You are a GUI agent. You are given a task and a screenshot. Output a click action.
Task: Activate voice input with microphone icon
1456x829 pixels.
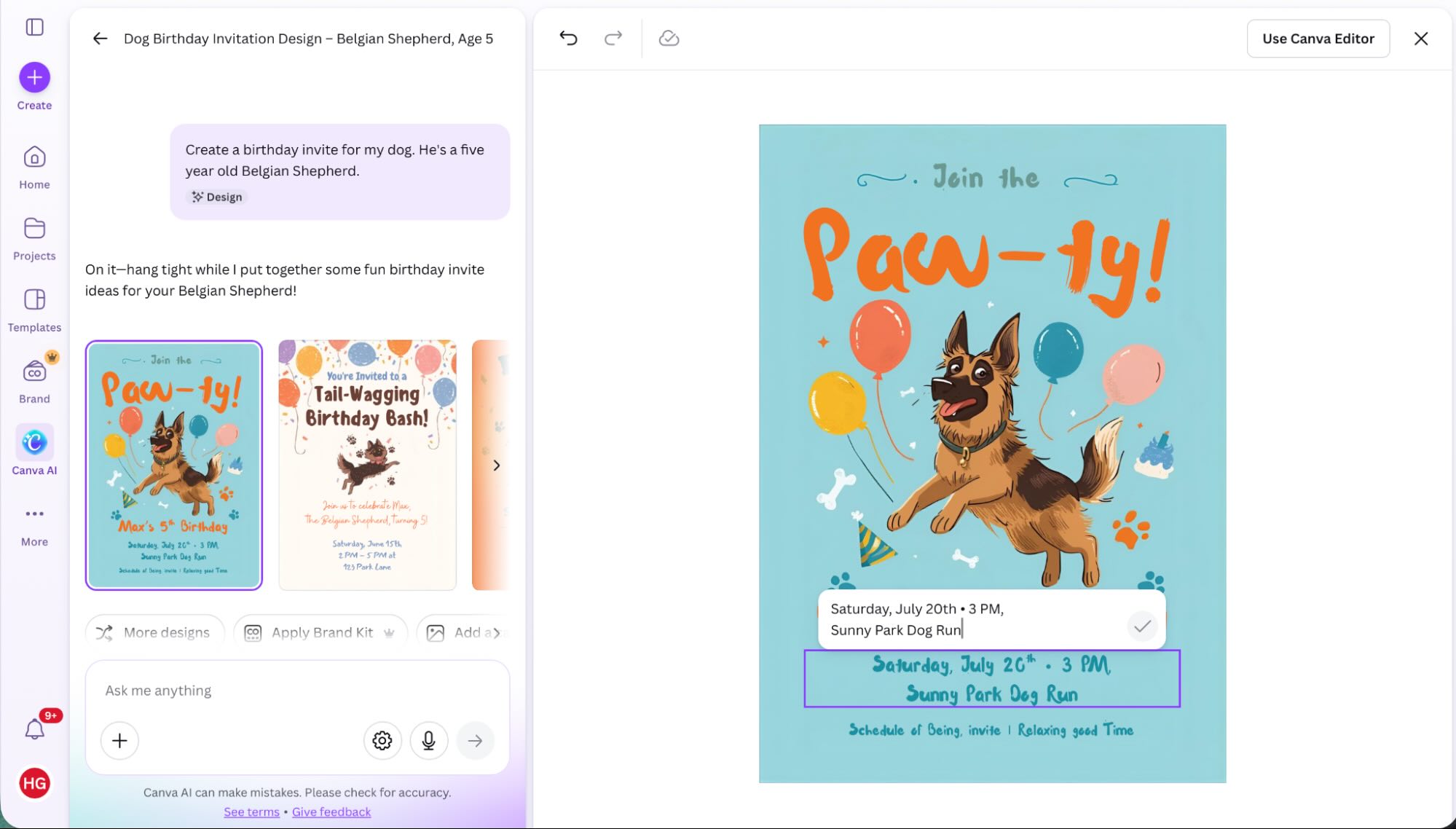click(428, 740)
